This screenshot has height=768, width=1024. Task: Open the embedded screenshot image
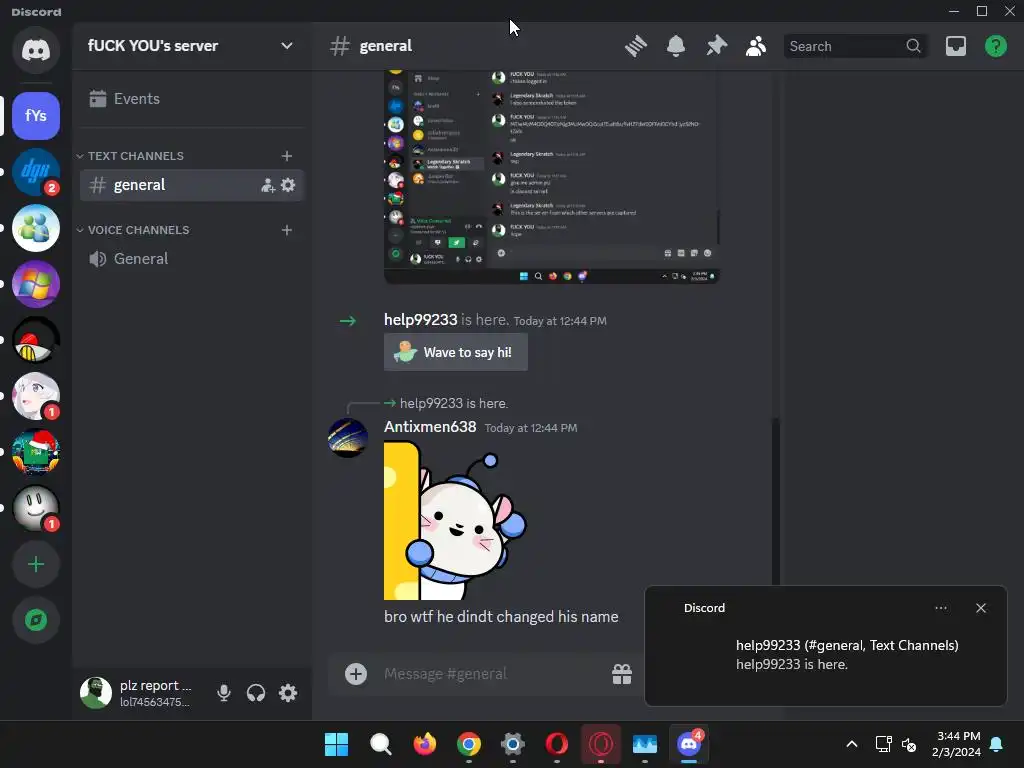pos(552,178)
